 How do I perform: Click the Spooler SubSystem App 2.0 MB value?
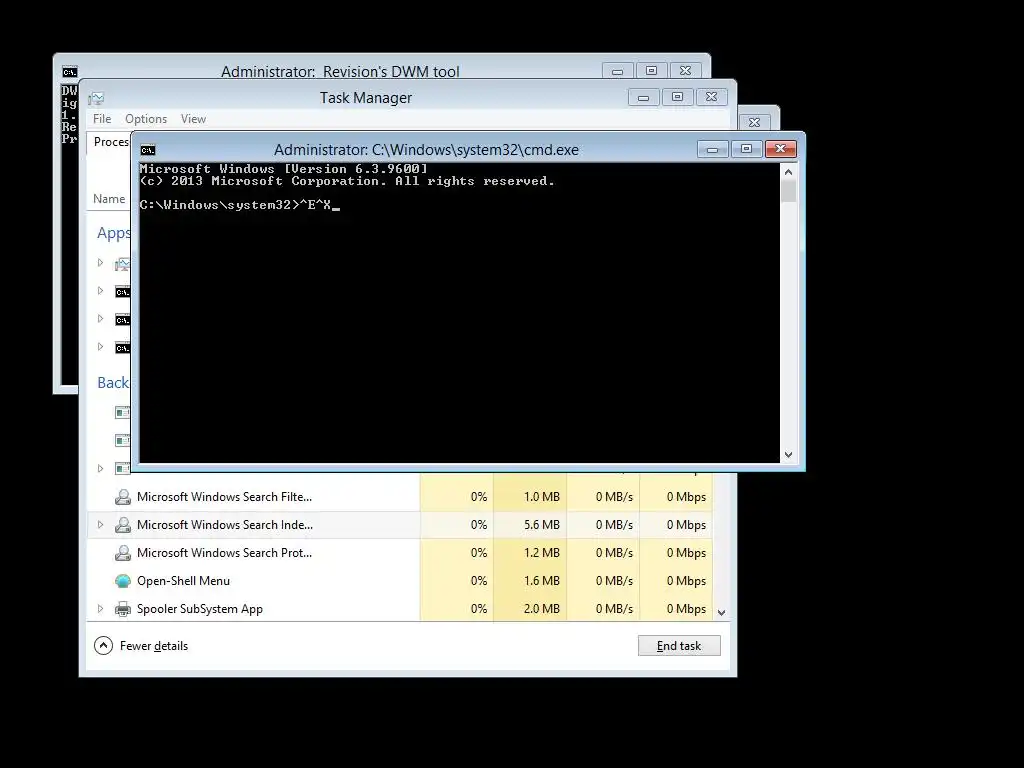pyautogui.click(x=541, y=609)
